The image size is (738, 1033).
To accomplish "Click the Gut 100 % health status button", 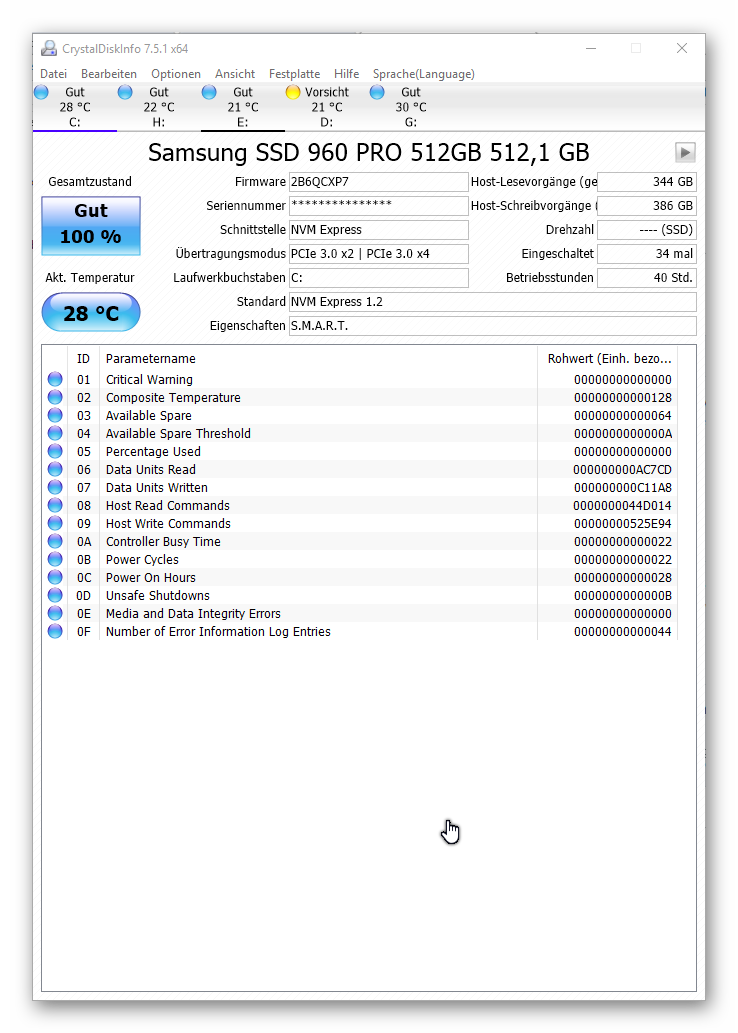I will point(91,225).
